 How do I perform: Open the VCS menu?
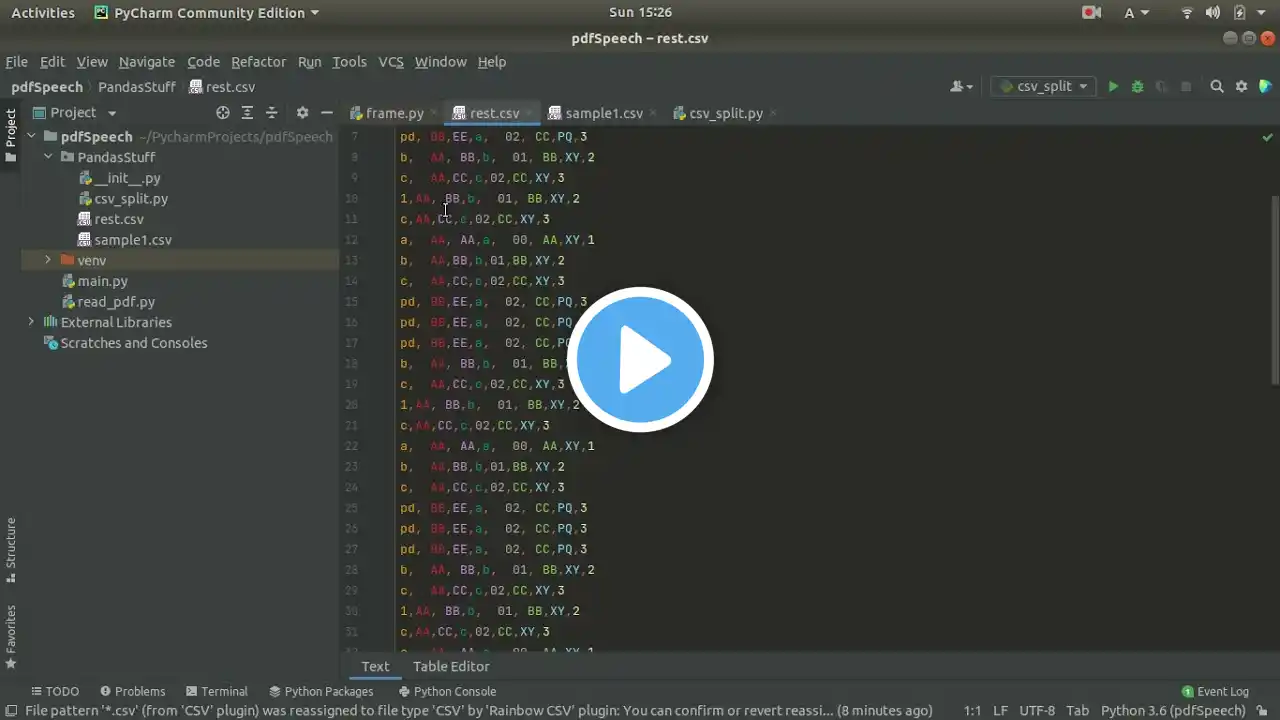[391, 62]
